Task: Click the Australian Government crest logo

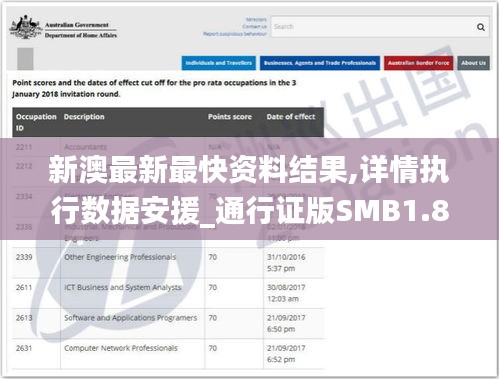Action: click(x=24, y=27)
